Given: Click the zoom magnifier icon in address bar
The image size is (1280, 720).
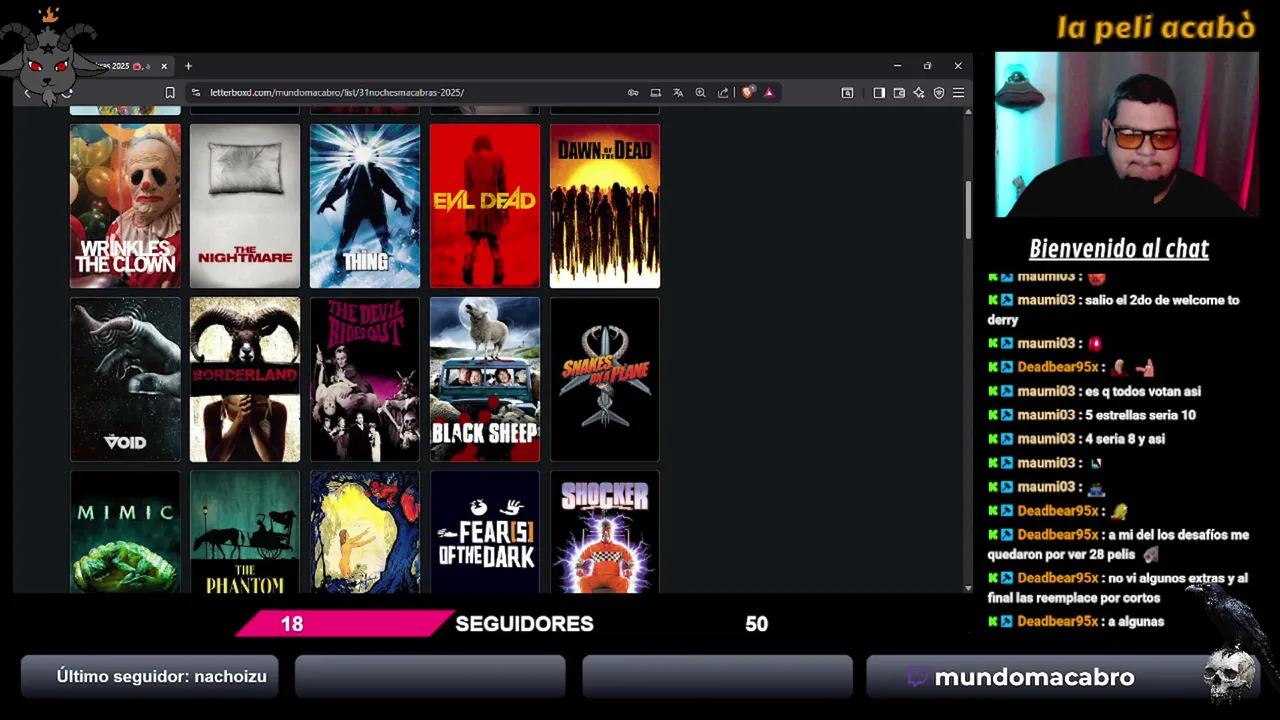Looking at the screenshot, I should [x=700, y=93].
